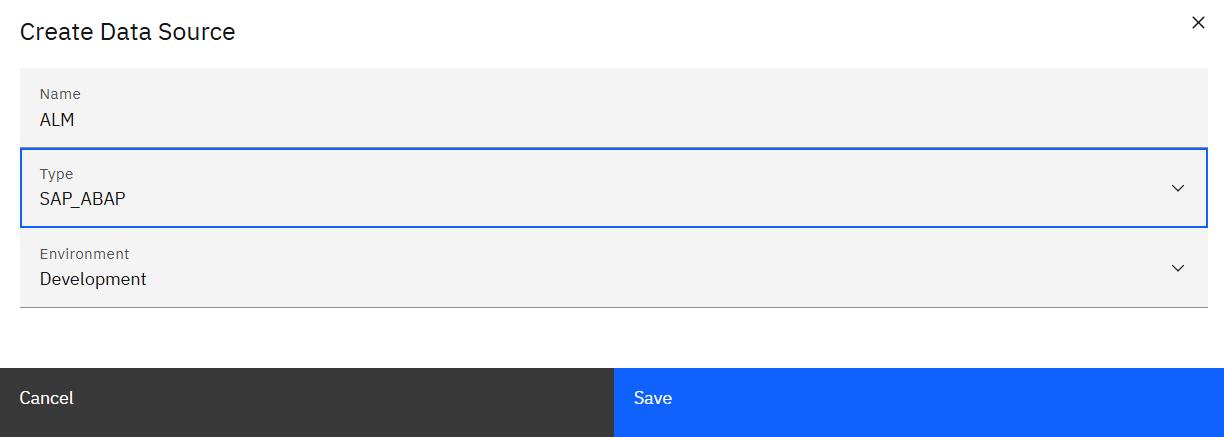Click the ALM text in the Name field
The height and width of the screenshot is (437, 1224).
coord(57,120)
